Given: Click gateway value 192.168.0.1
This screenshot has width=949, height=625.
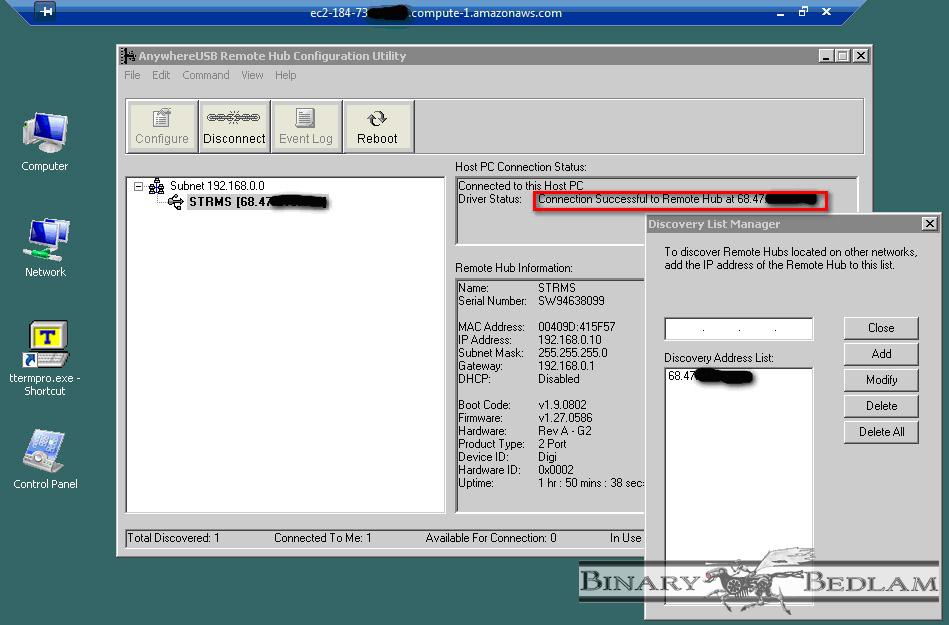Looking at the screenshot, I should (x=566, y=366).
